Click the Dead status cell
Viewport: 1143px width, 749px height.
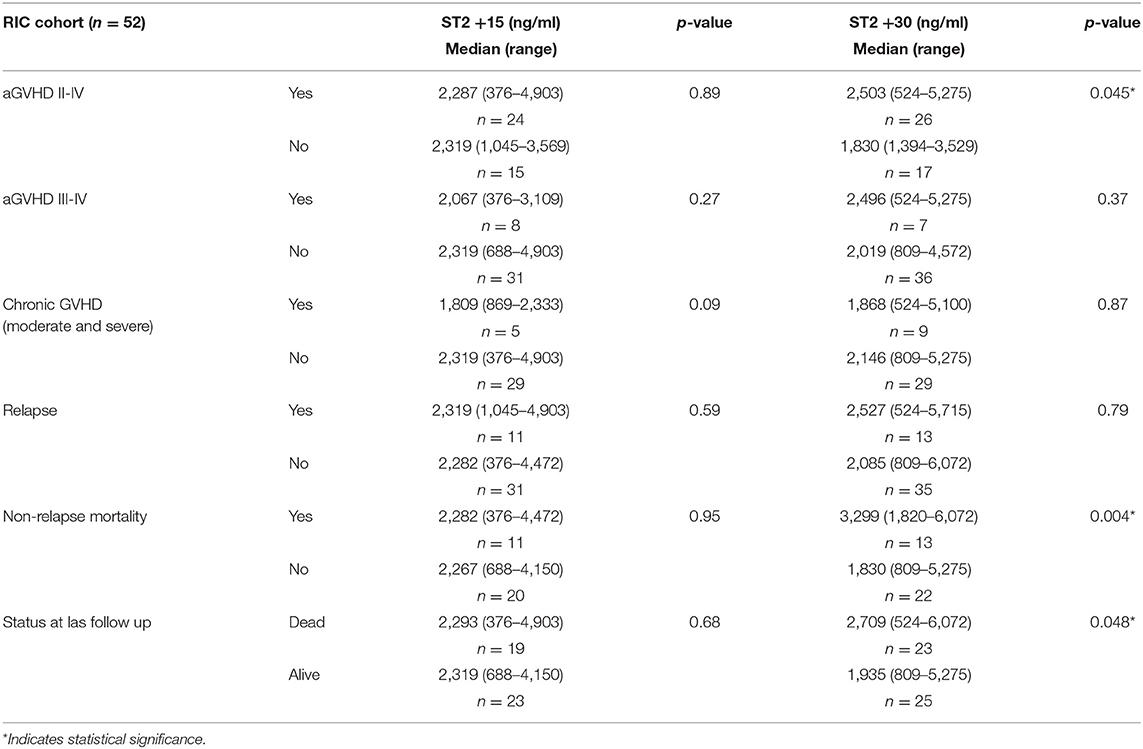[306, 622]
